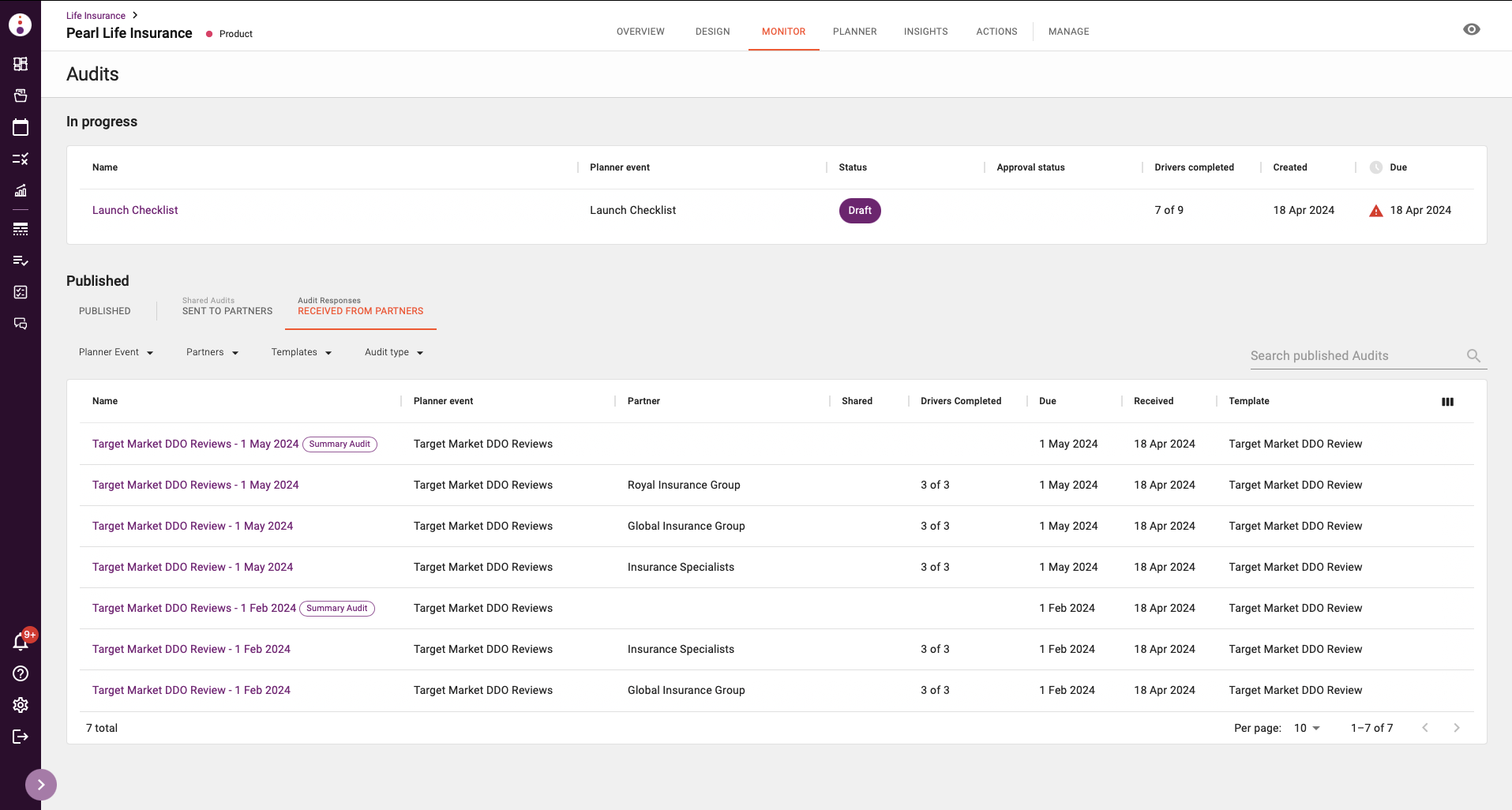Open the column chooser icon in the table header
This screenshot has width=1512, height=810.
(x=1447, y=402)
